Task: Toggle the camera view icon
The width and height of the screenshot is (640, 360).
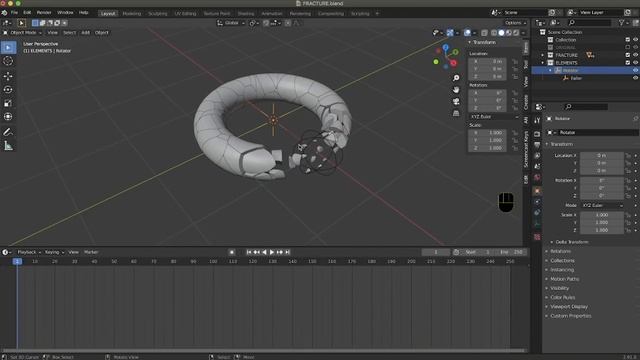Action: (x=456, y=101)
